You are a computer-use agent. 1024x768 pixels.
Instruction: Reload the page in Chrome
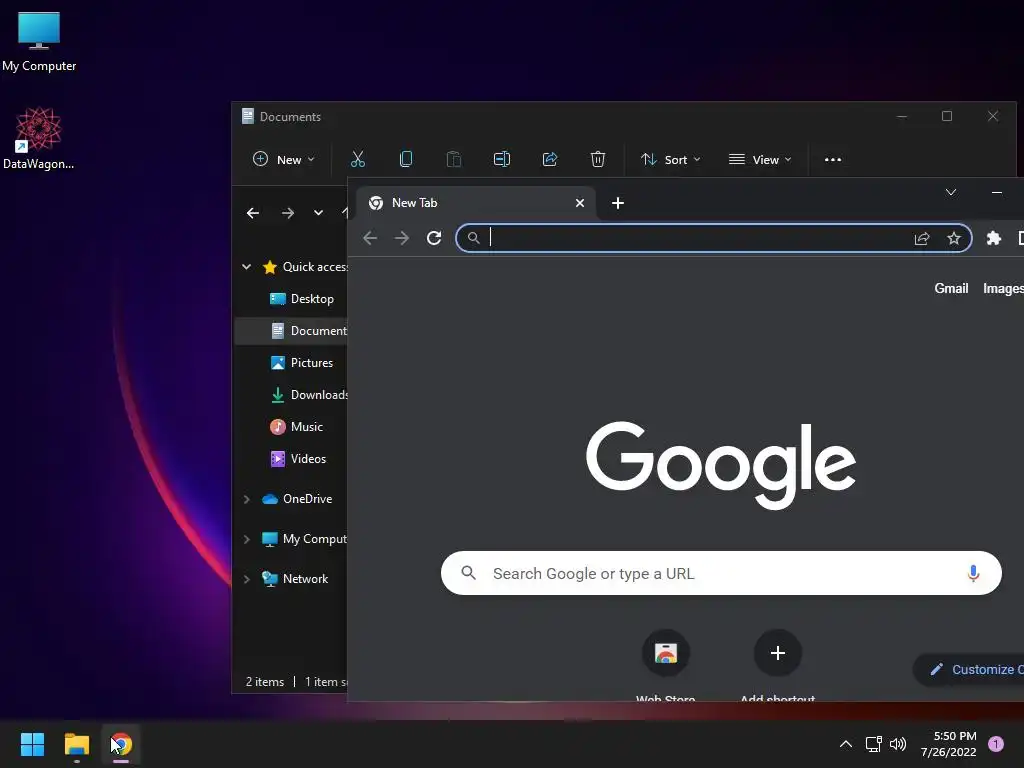[x=434, y=238]
